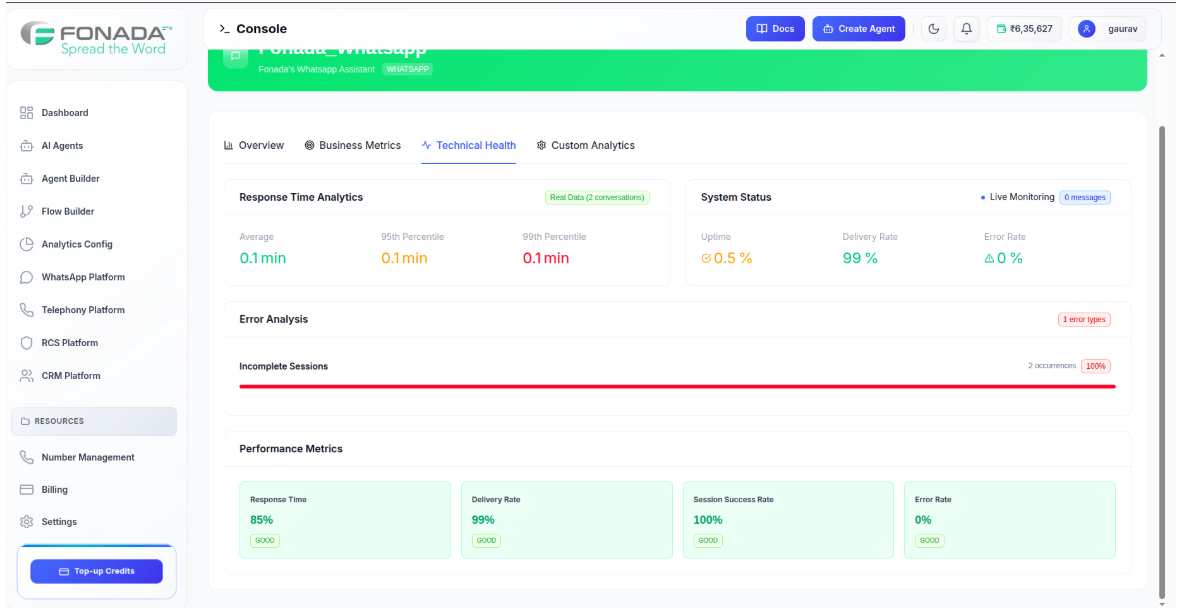Click the 99th Percentile 0.1 min value
This screenshot has width=1177, height=610.
(546, 258)
